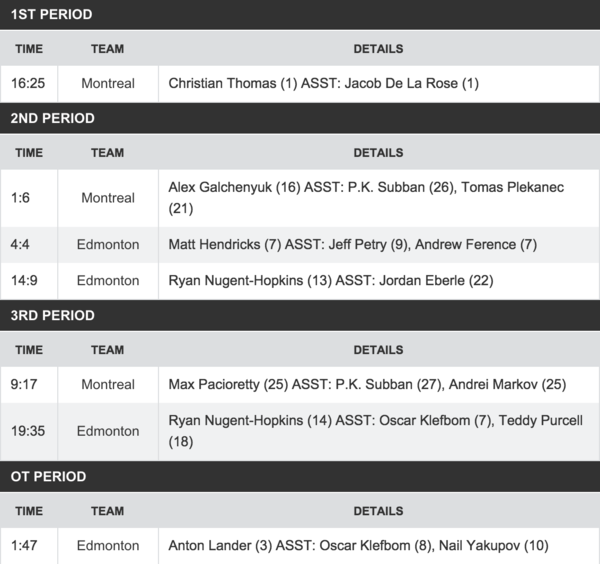Click the 19:35 time cell
600x564 pixels.
tap(29, 431)
